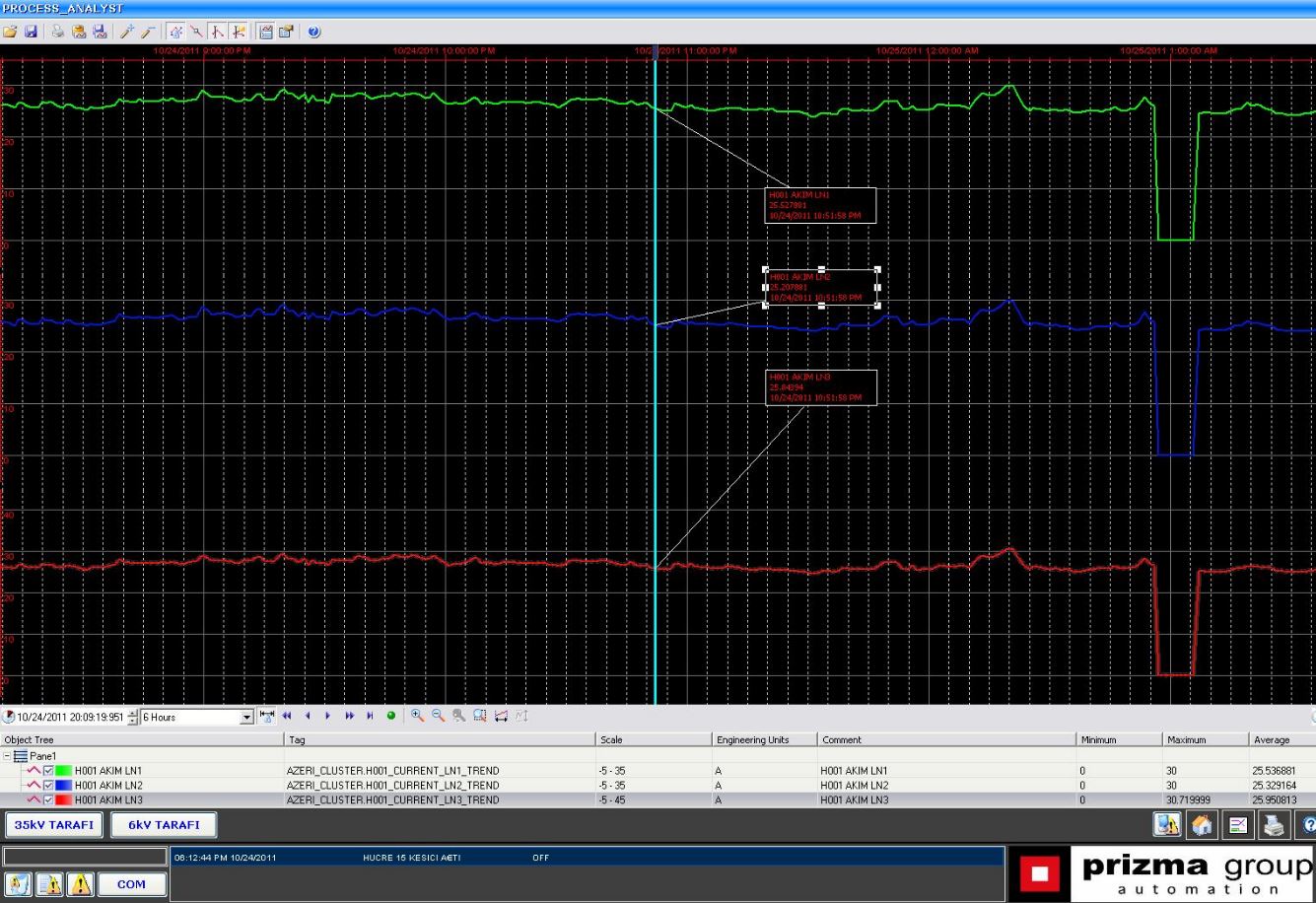Go to current time with the skip-to-end arrow
This screenshot has height=903, width=1316.
pos(370,716)
